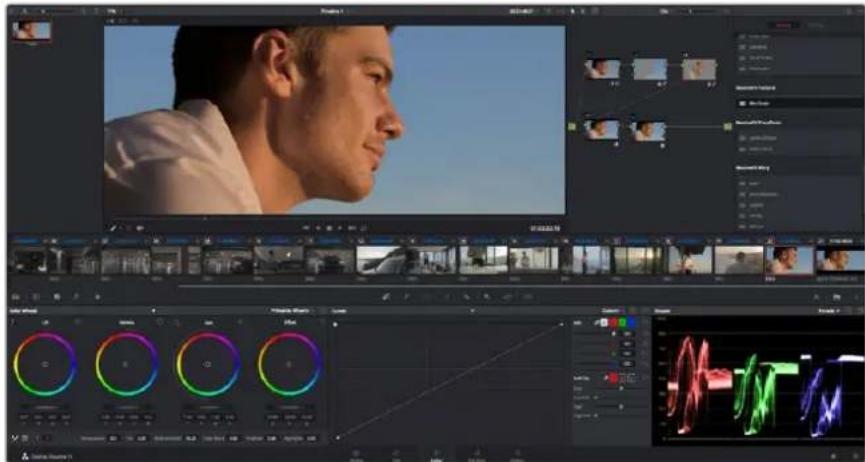Image resolution: width=865 pixels, height=462 pixels.
Task: Toggle the red curve channel button
Action: tap(613, 322)
